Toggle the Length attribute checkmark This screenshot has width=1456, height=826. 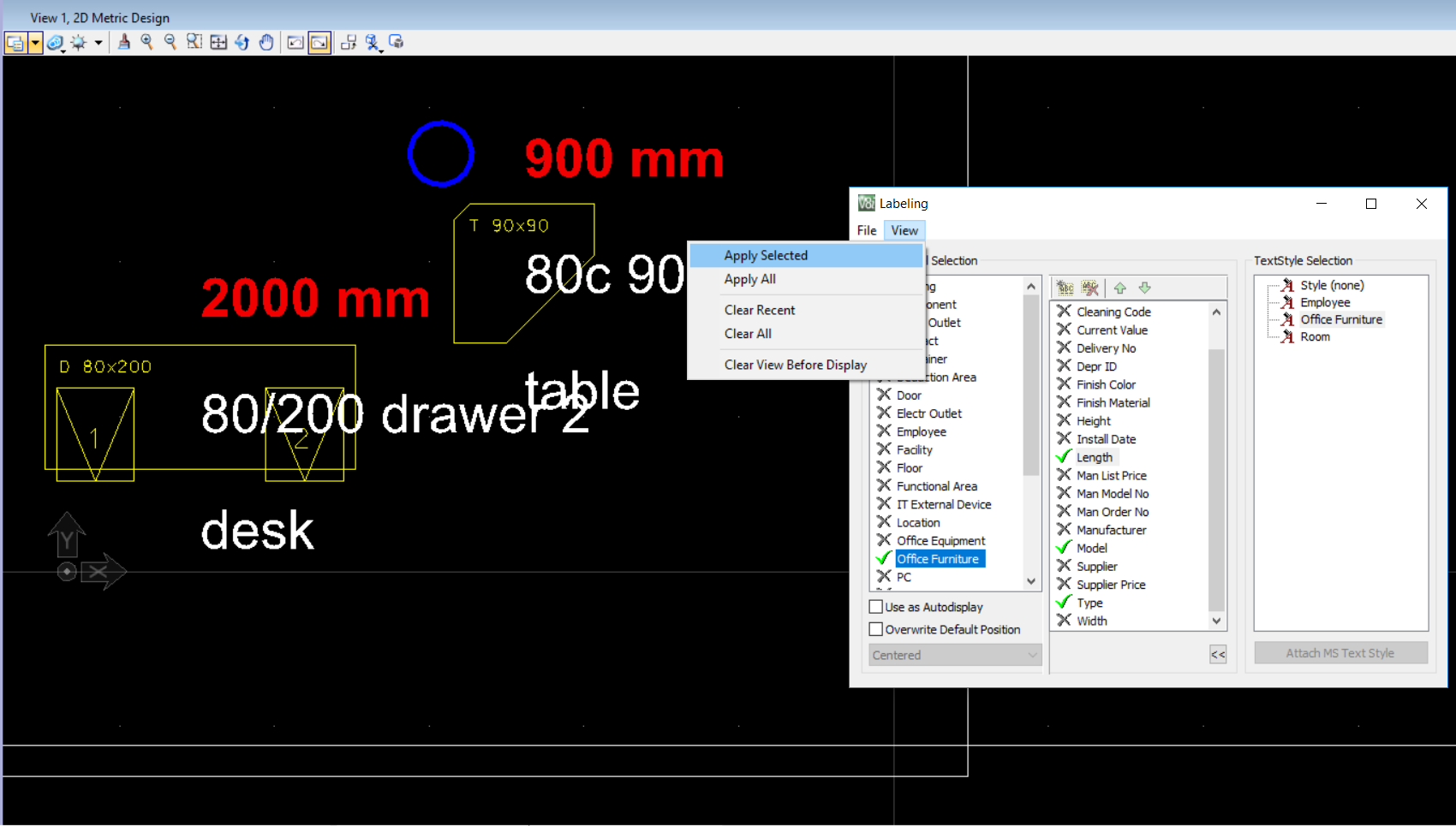click(1064, 457)
